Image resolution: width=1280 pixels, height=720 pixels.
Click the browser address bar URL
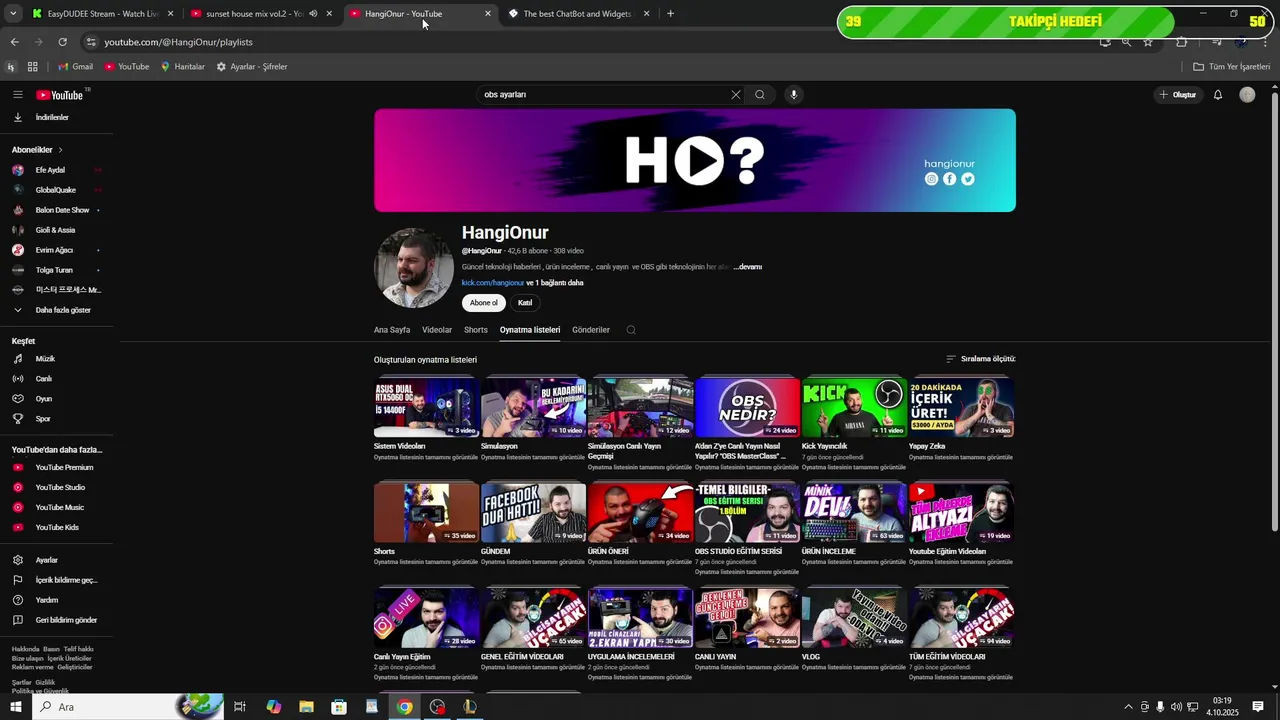(179, 42)
